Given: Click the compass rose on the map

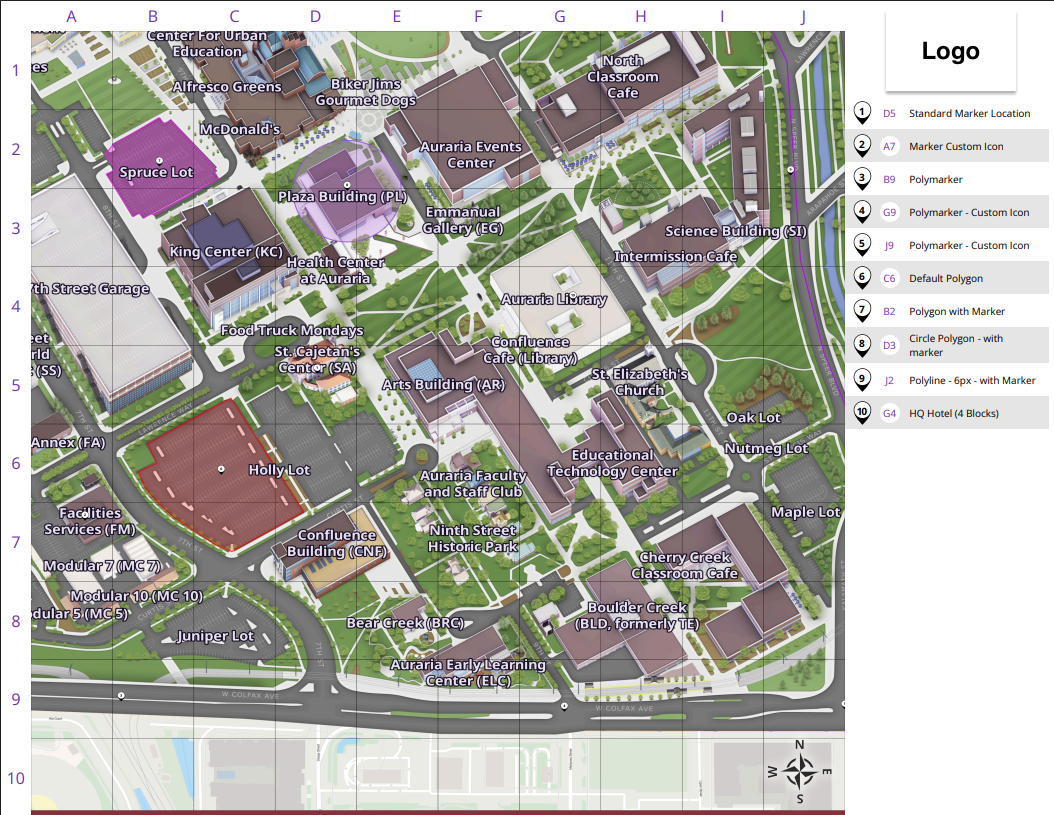Looking at the screenshot, I should [x=800, y=771].
